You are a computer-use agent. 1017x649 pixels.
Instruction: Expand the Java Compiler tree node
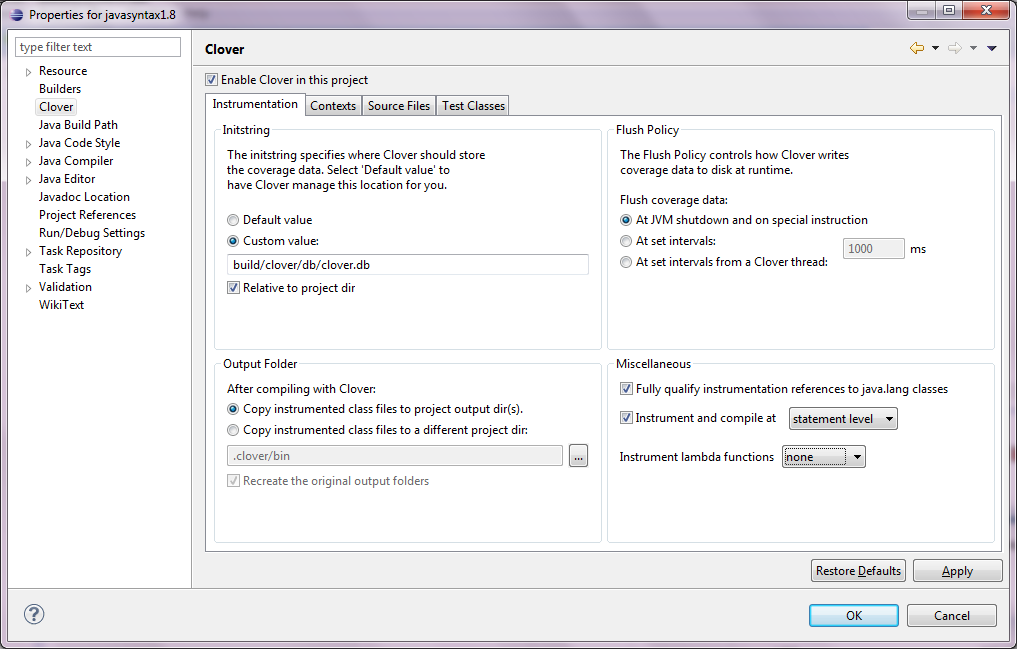pyautogui.click(x=28, y=161)
